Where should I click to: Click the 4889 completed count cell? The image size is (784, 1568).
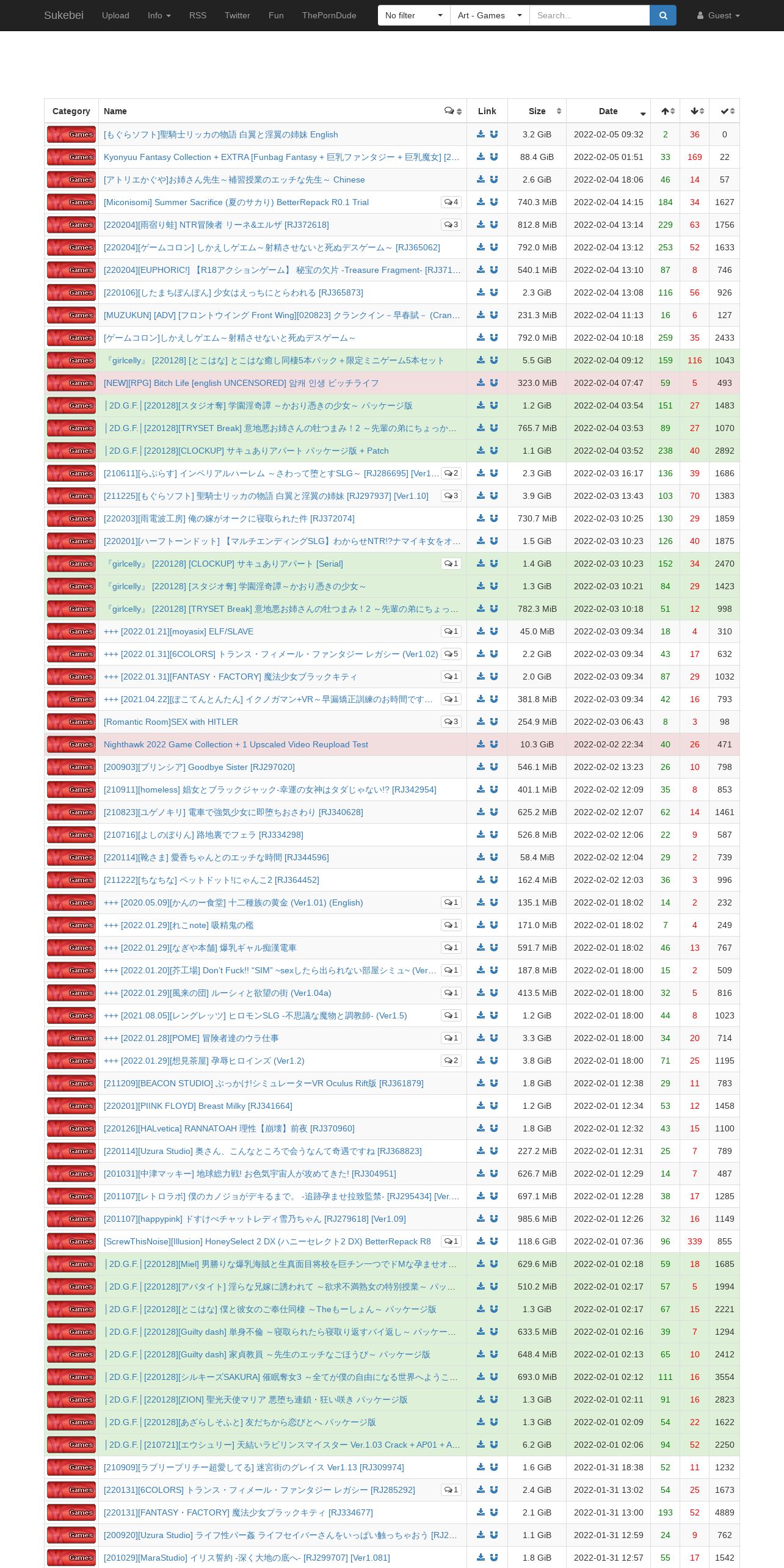[x=725, y=1512]
